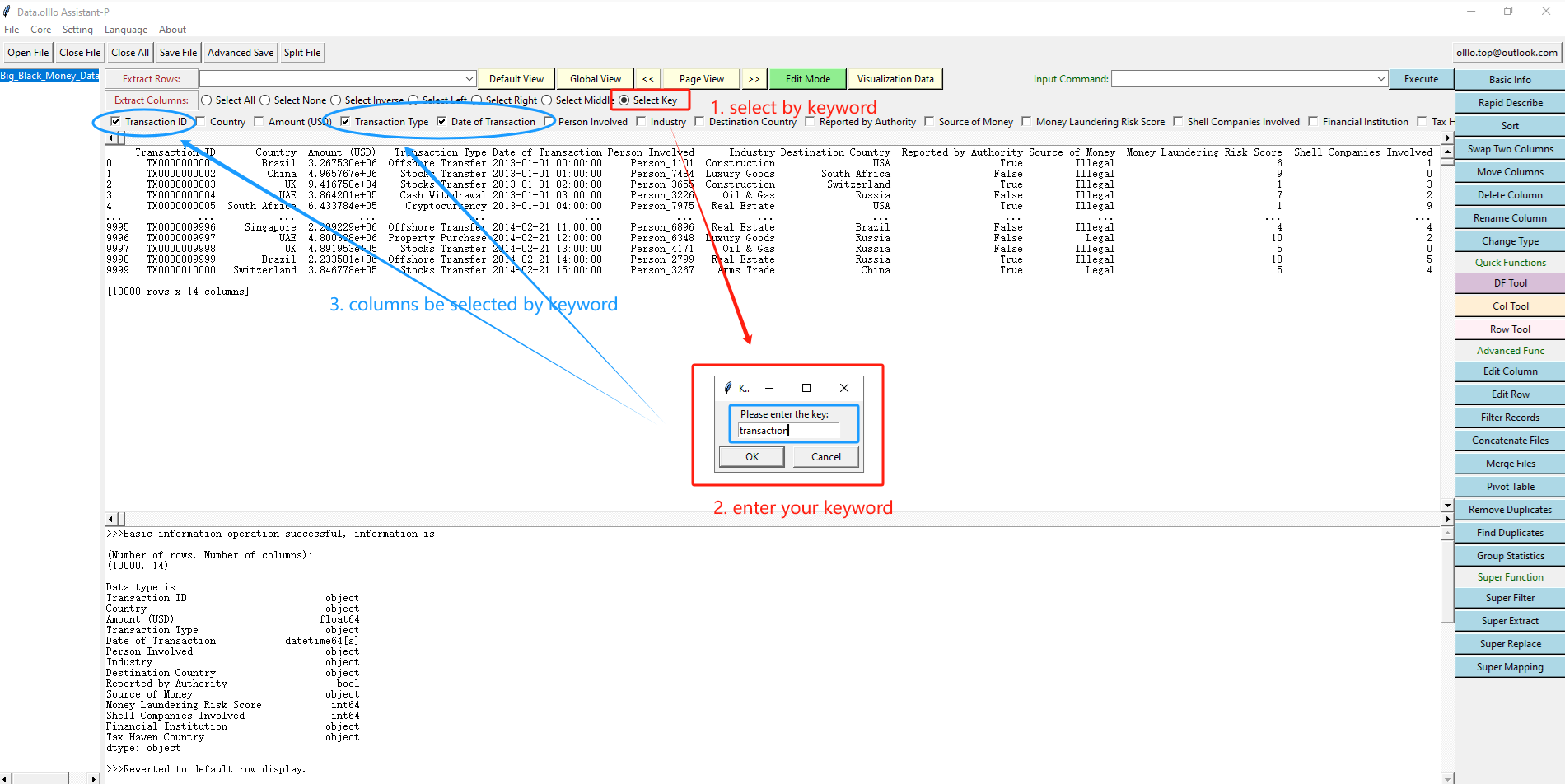Click down arrow of log panel scrollbar
The width and height of the screenshot is (1565, 784).
[1447, 778]
